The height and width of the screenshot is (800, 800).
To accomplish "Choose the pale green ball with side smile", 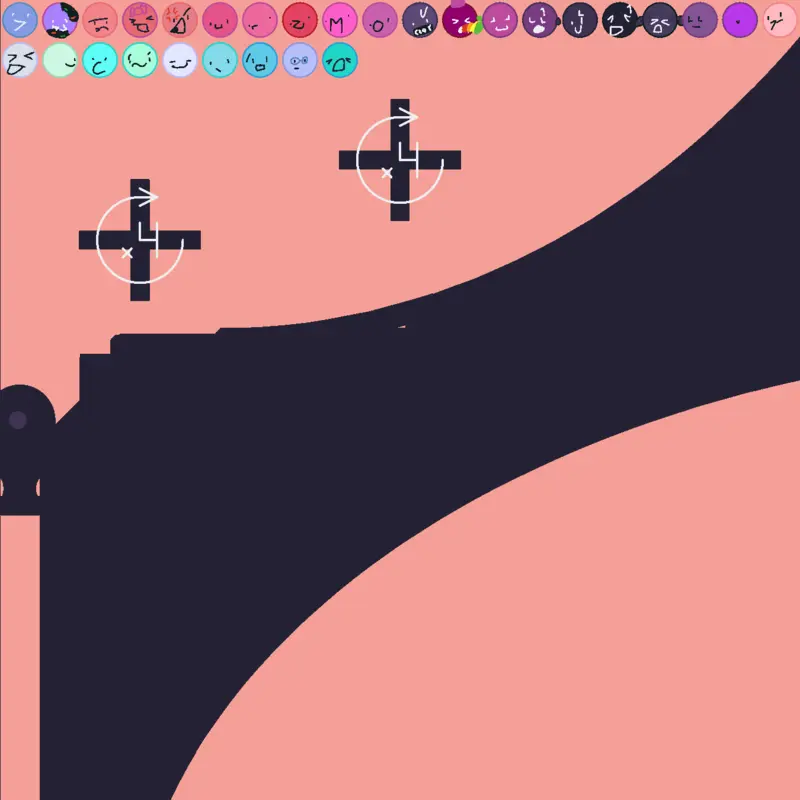I will (60, 60).
